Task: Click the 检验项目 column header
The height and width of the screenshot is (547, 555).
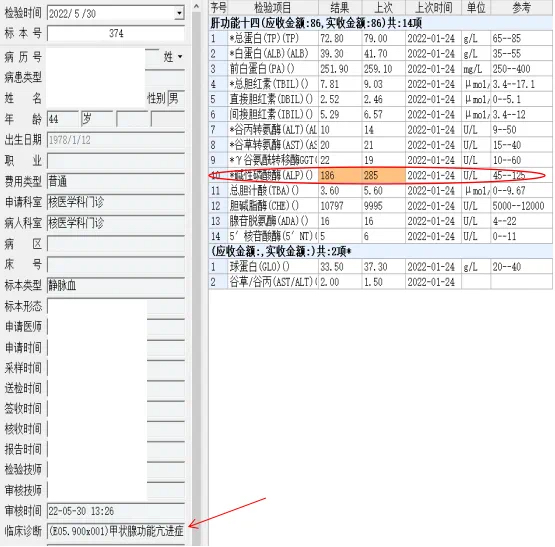Action: (x=273, y=7)
